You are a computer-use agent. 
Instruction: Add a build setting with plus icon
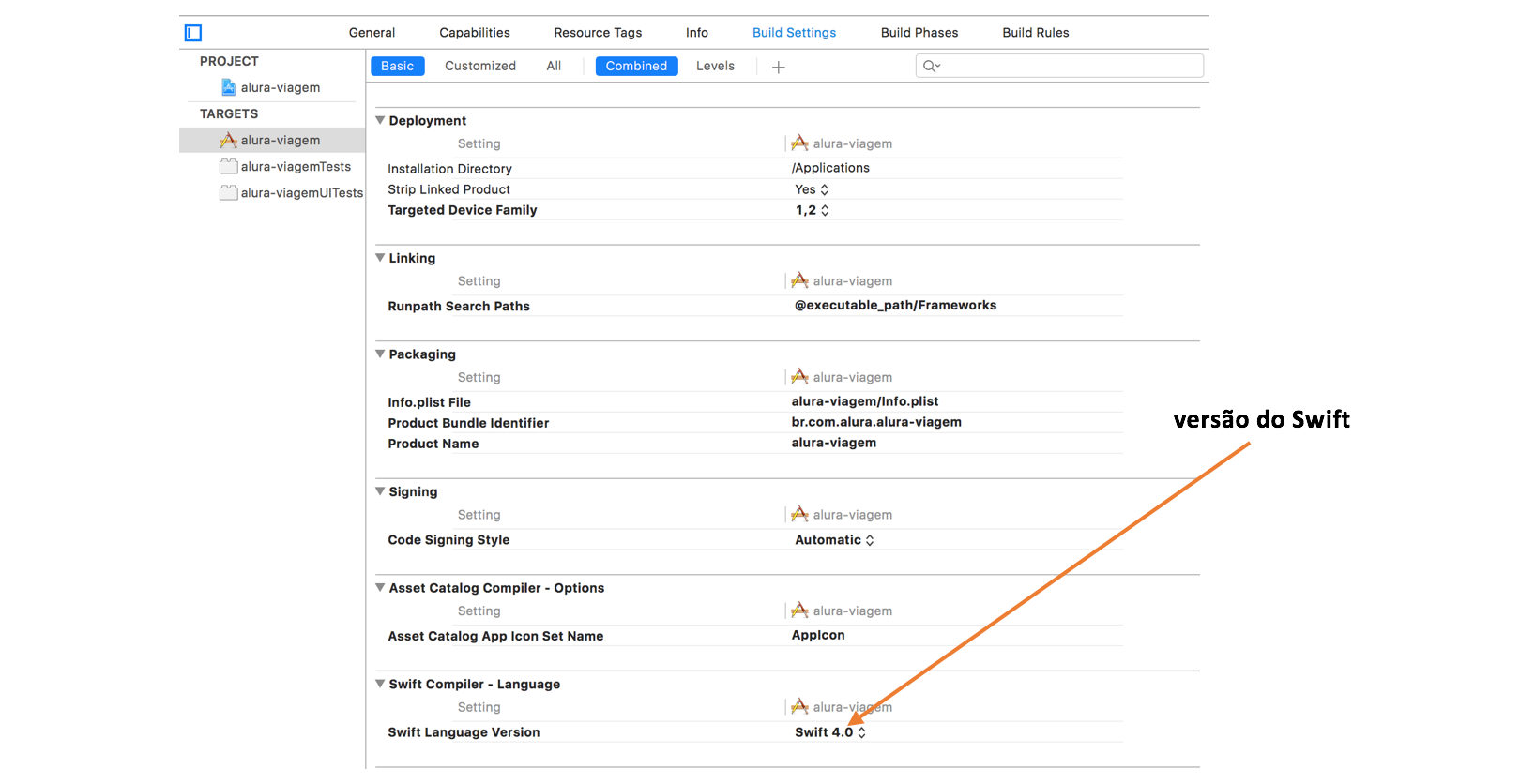(x=778, y=67)
